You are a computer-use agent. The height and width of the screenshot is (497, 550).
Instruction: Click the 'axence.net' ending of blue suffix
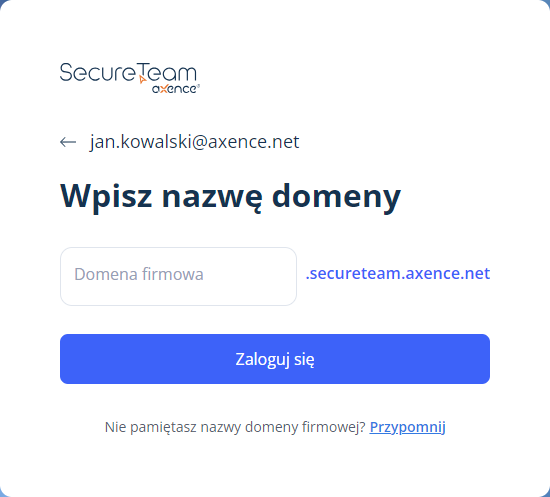pos(448,274)
